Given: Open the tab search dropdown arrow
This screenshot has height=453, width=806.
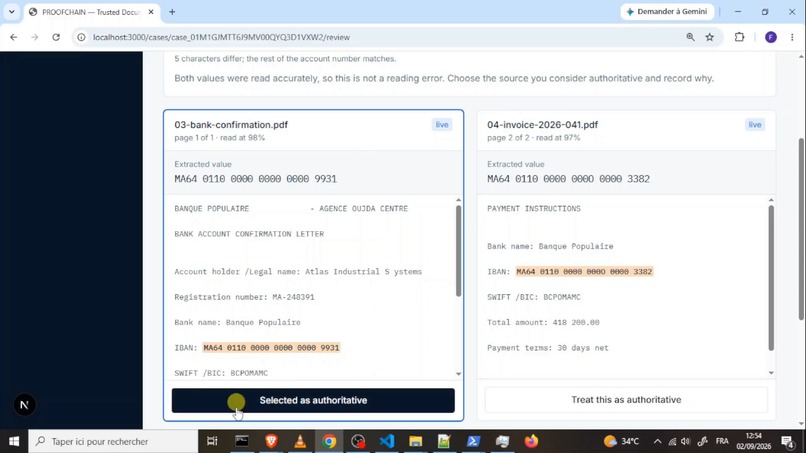Looking at the screenshot, I should (x=12, y=12).
